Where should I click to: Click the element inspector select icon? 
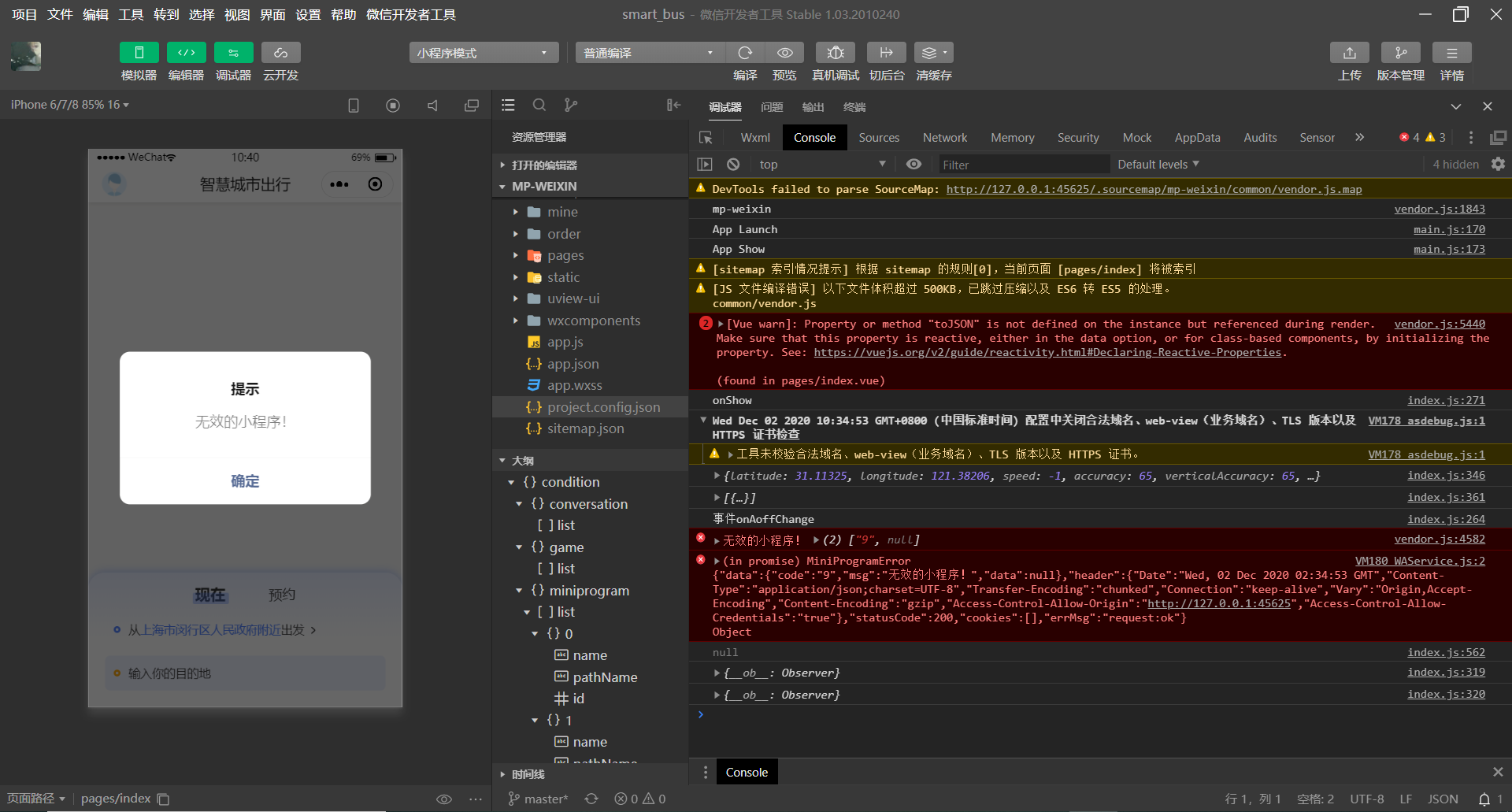pos(706,138)
